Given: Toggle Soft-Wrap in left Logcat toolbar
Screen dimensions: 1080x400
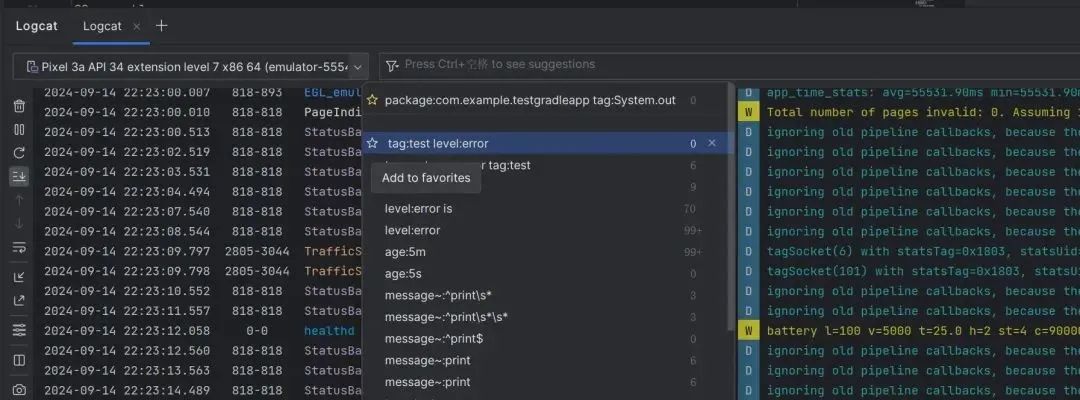Looking at the screenshot, I should (x=19, y=247).
